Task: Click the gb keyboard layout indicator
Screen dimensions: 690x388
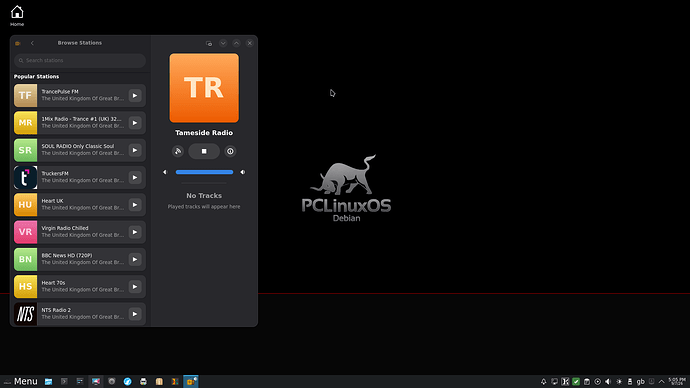Action: (x=641, y=381)
